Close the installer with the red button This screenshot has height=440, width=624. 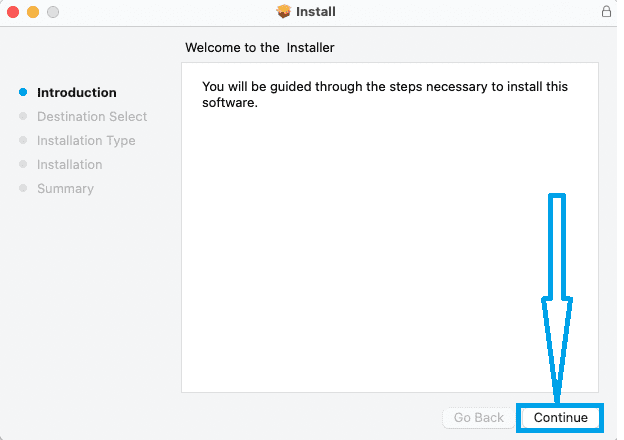click(13, 12)
